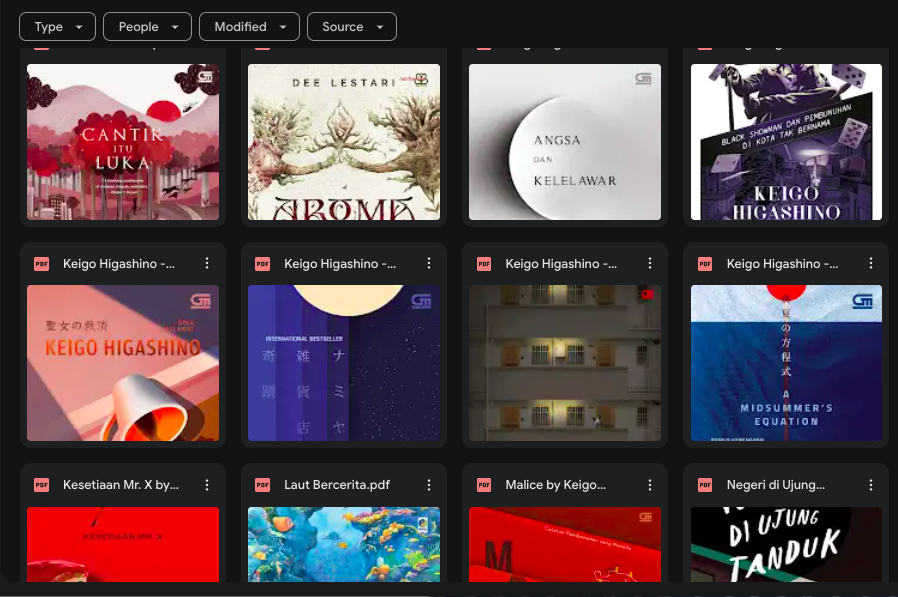Viewport: 898px width, 597px height.
Task: Open the A Midsummer's Equation cover thumbnail
Action: (x=786, y=363)
